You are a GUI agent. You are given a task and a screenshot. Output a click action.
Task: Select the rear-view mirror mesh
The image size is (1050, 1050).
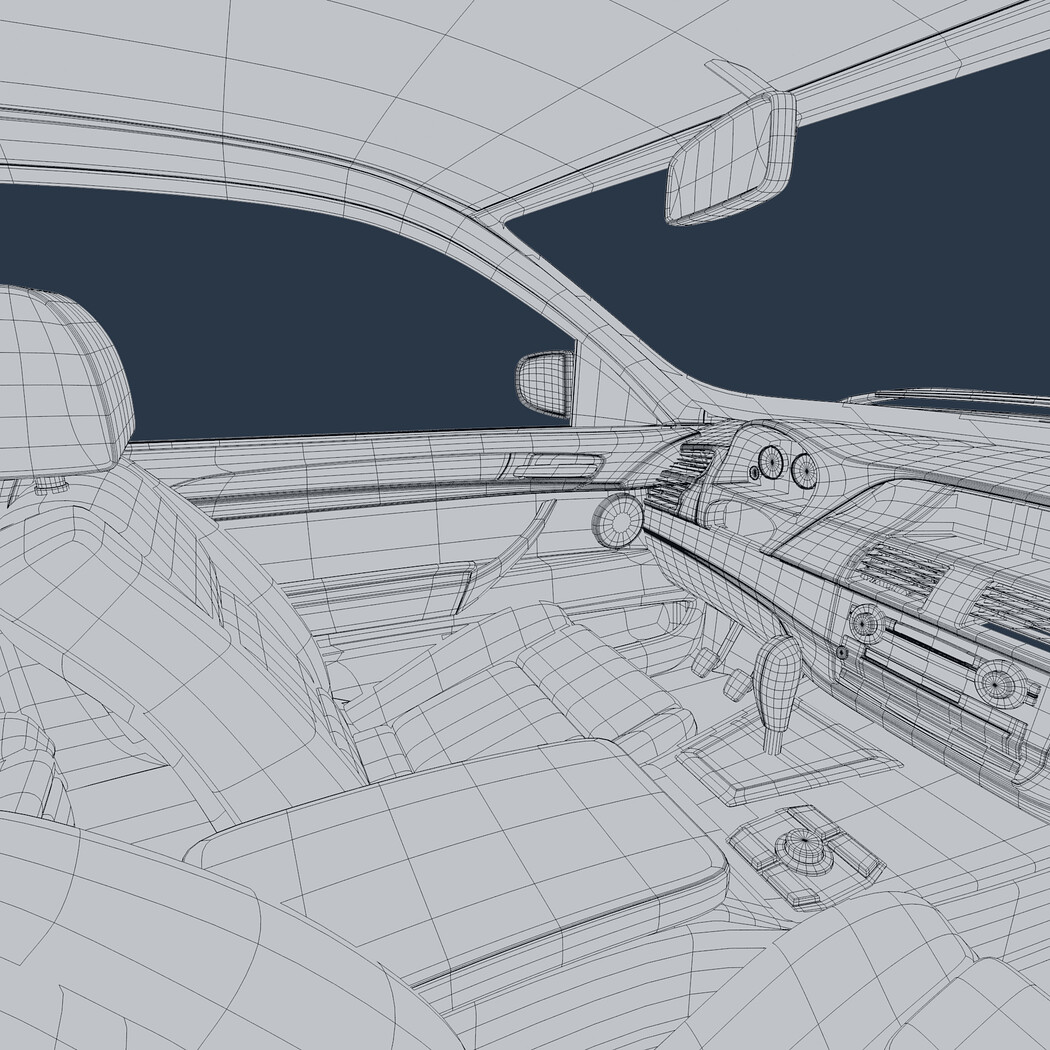click(731, 157)
